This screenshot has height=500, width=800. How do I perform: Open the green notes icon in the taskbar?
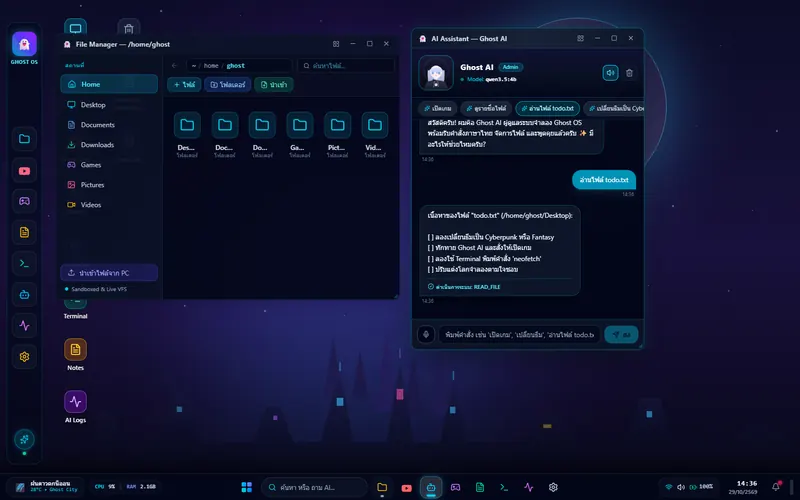[480, 487]
